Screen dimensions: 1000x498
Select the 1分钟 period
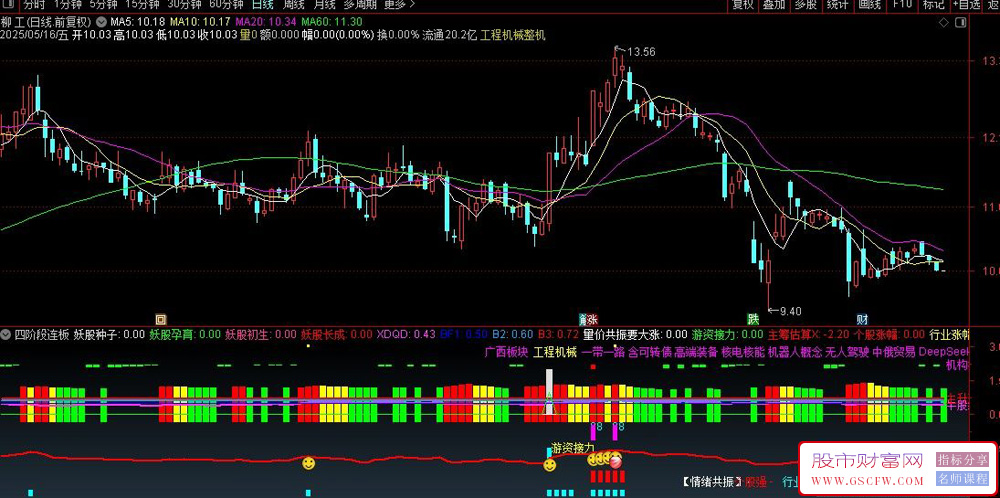coord(68,4)
